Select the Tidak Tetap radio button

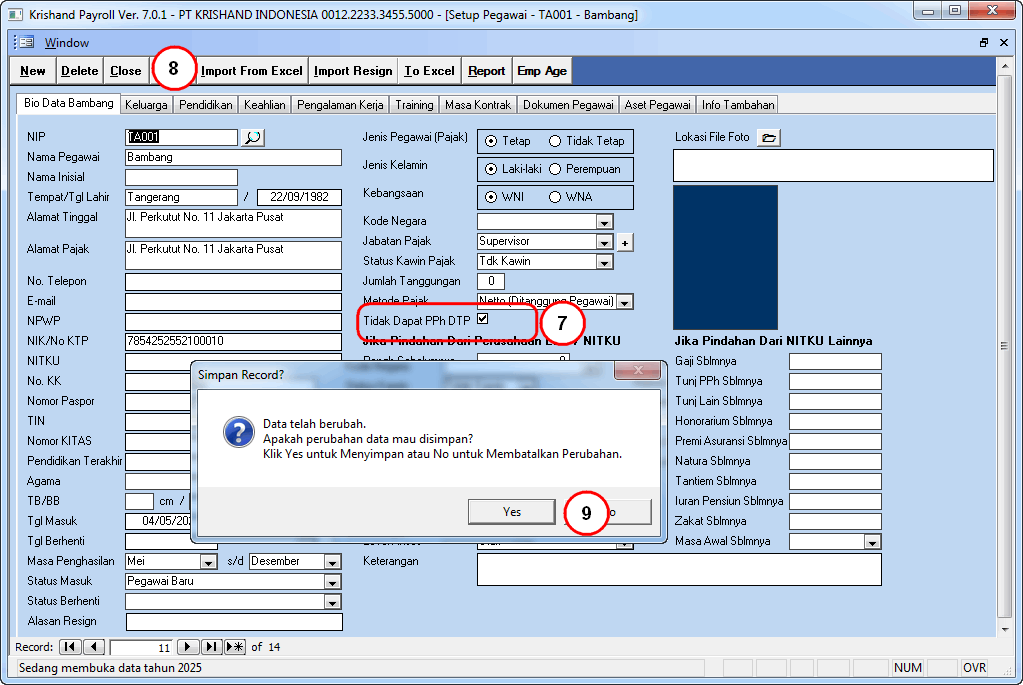(555, 141)
